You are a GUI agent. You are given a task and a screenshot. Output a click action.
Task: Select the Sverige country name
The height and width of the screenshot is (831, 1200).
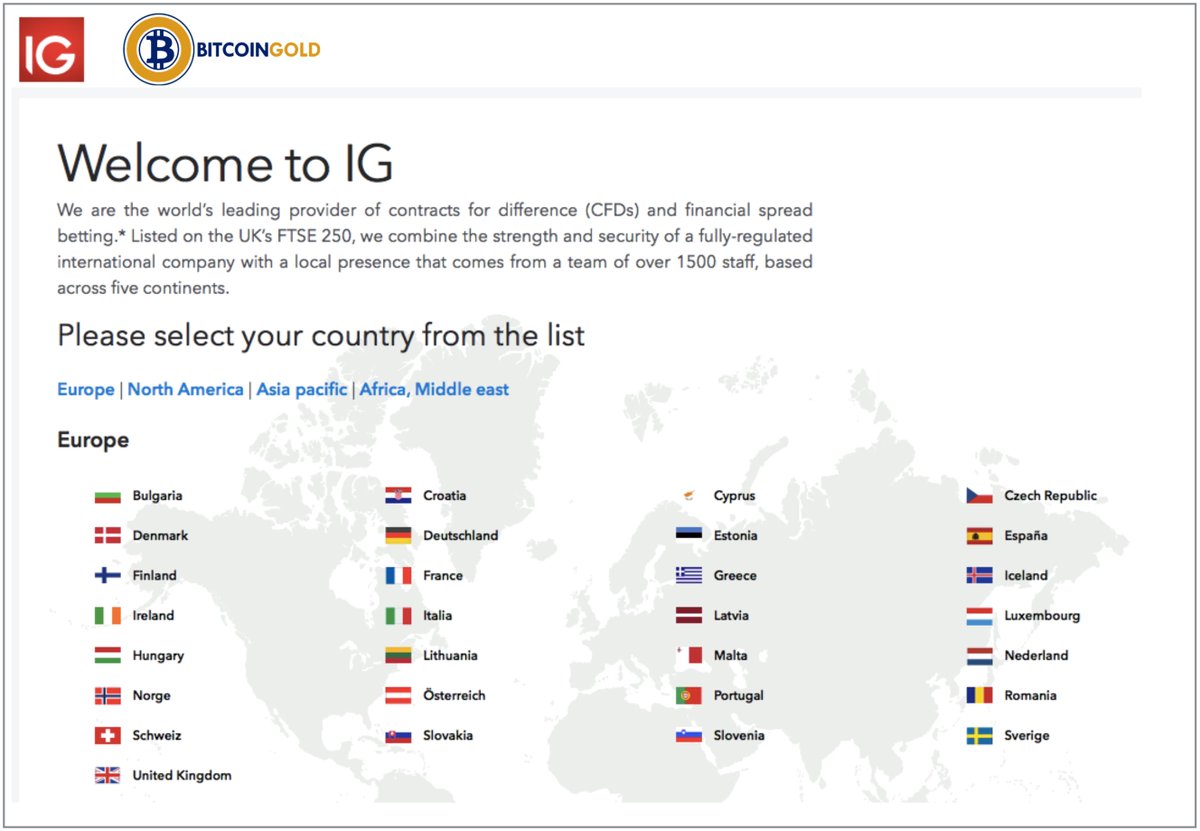[x=1027, y=736]
